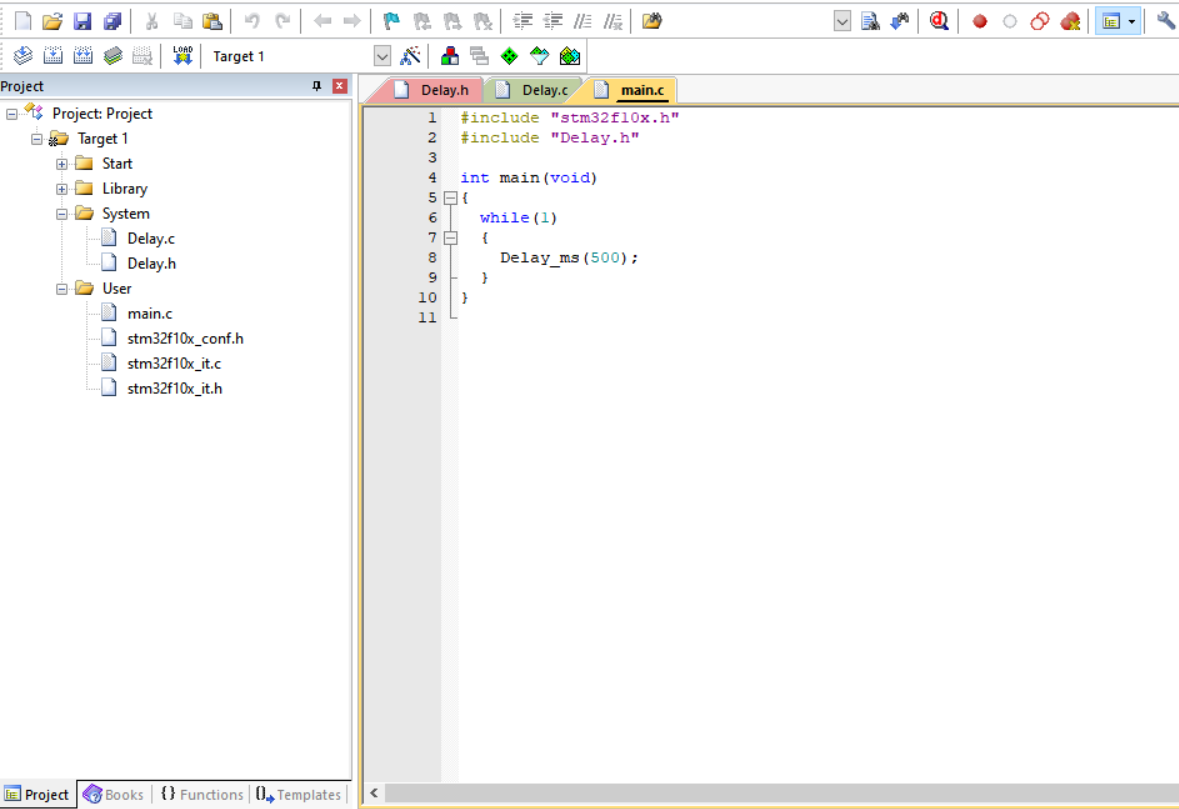Toggle code folding at line 7

point(450,238)
